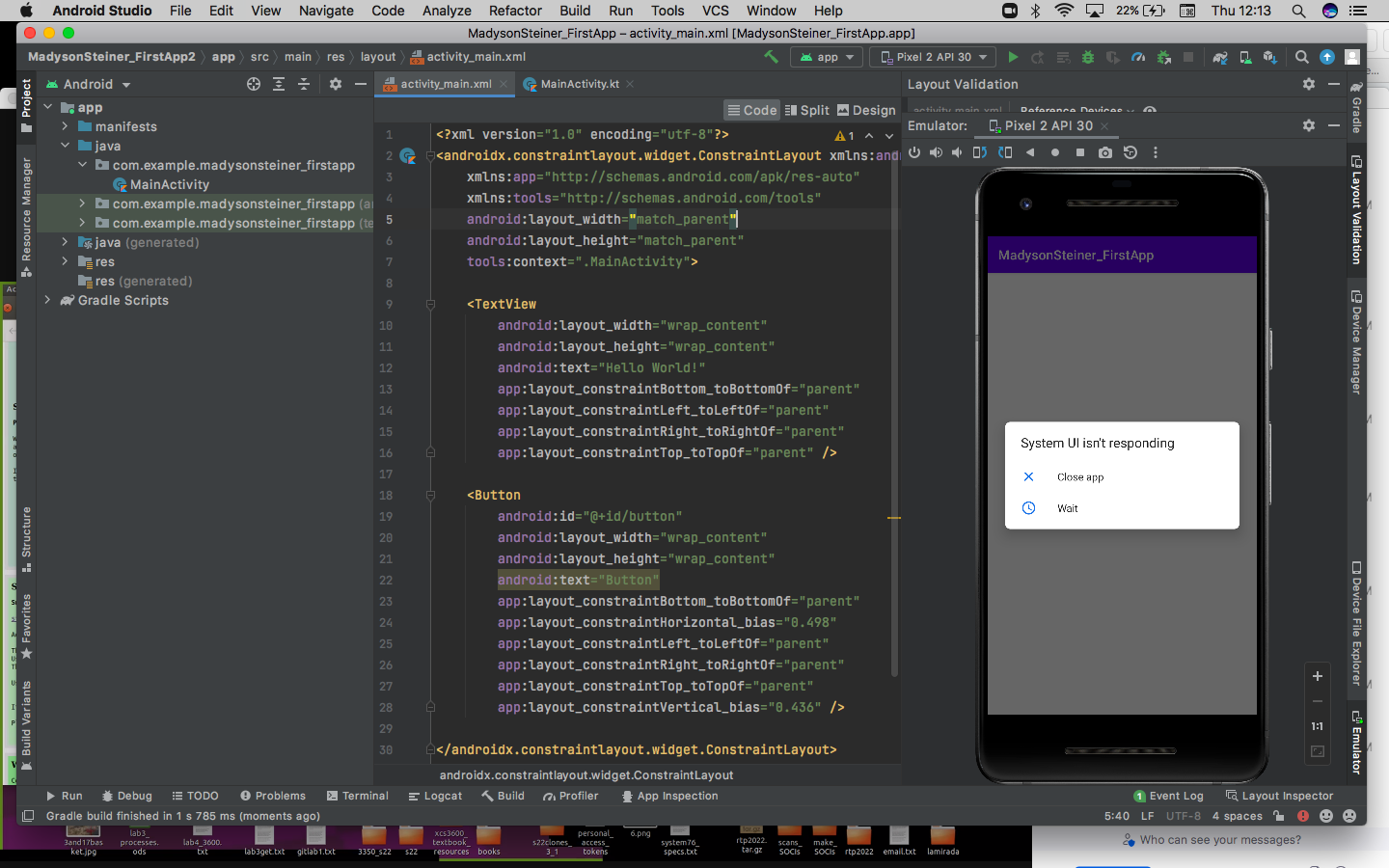Run the app with green play button
The image size is (1389, 868).
coord(1013,58)
